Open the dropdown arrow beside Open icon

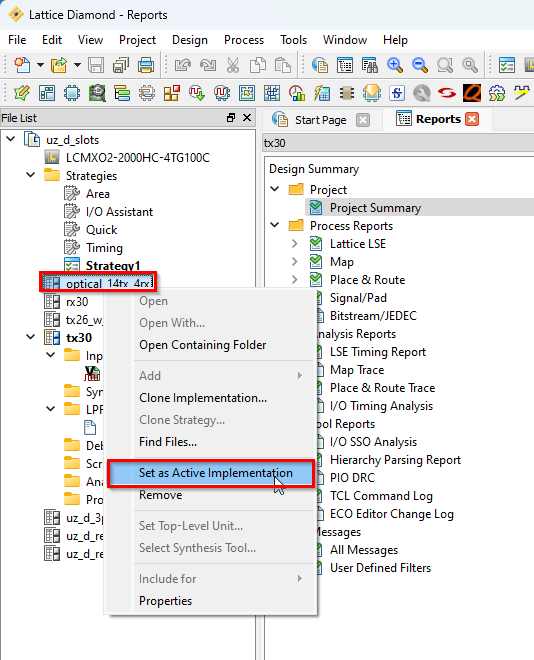[x=77, y=65]
